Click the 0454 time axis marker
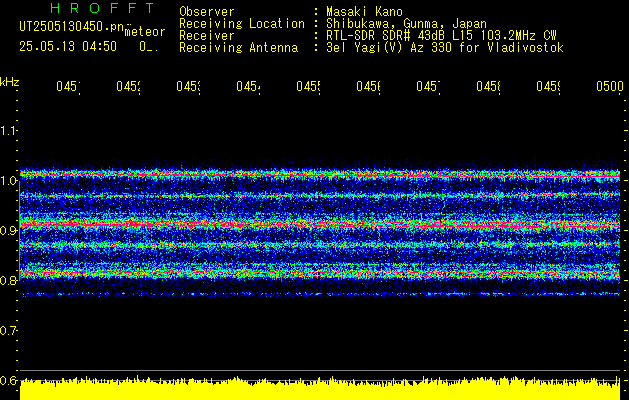The height and width of the screenshot is (400, 629). (248, 87)
